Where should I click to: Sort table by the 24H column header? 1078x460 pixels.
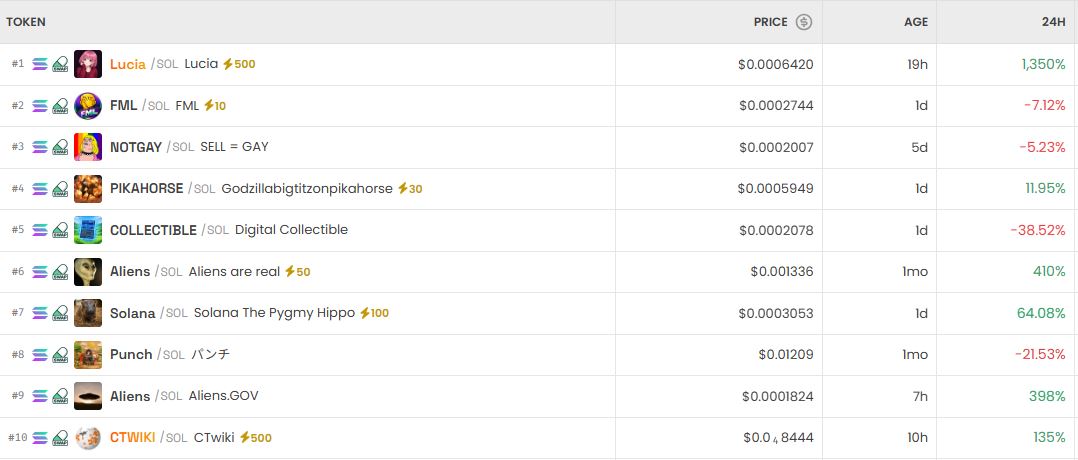(x=1052, y=22)
